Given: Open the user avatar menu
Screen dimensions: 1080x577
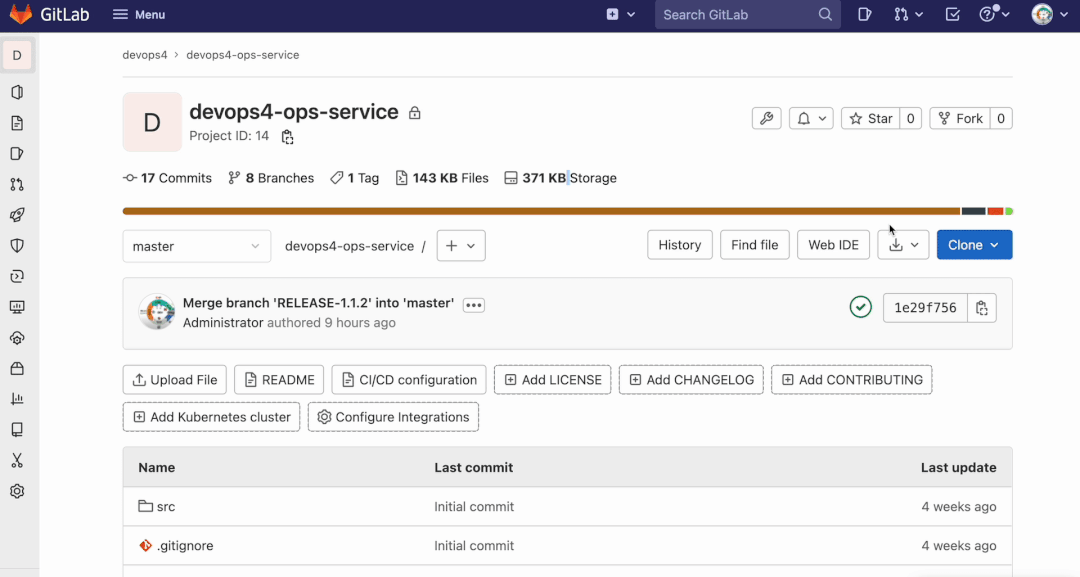Looking at the screenshot, I should point(1049,14).
